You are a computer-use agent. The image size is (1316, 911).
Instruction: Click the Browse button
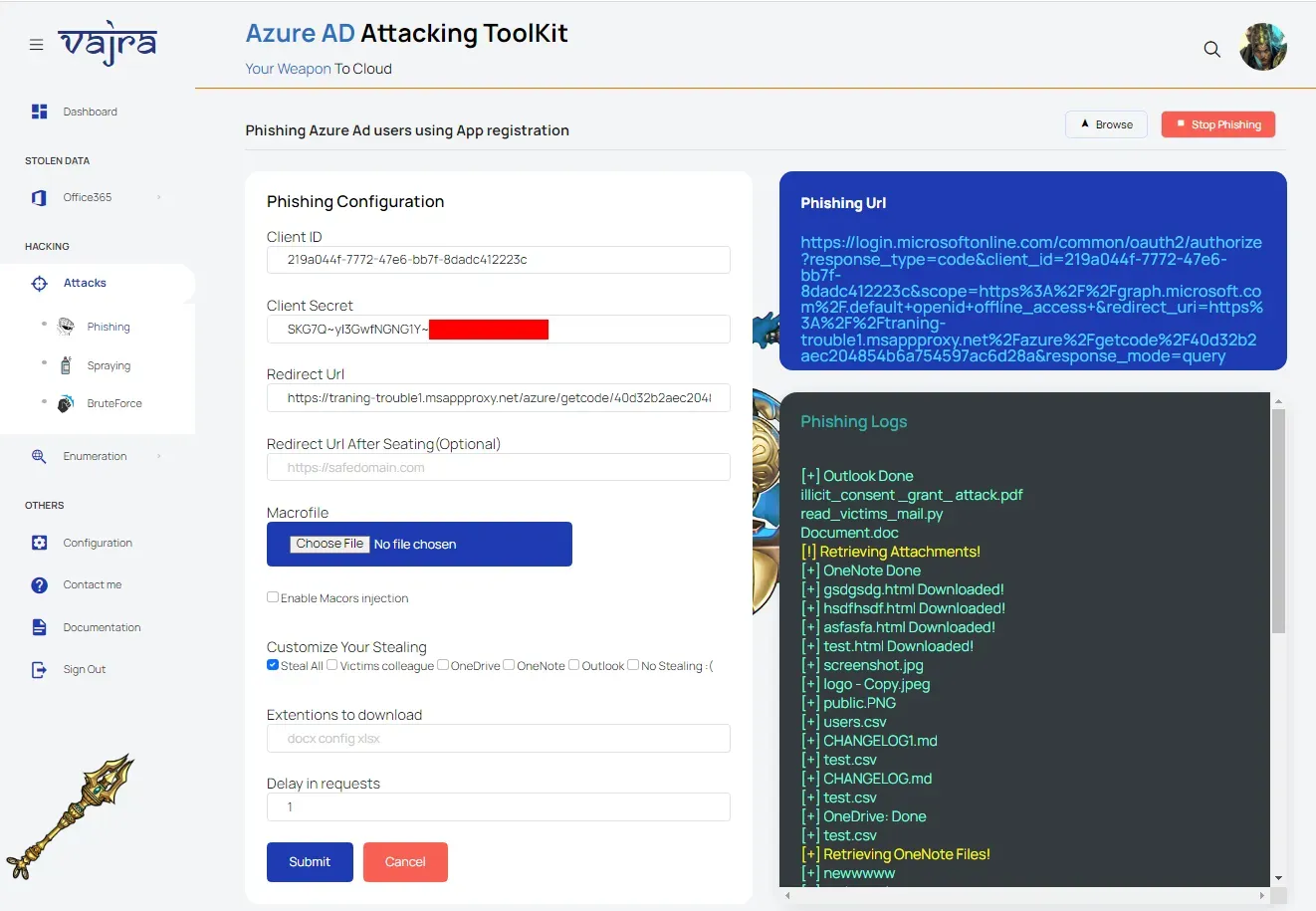click(1106, 124)
